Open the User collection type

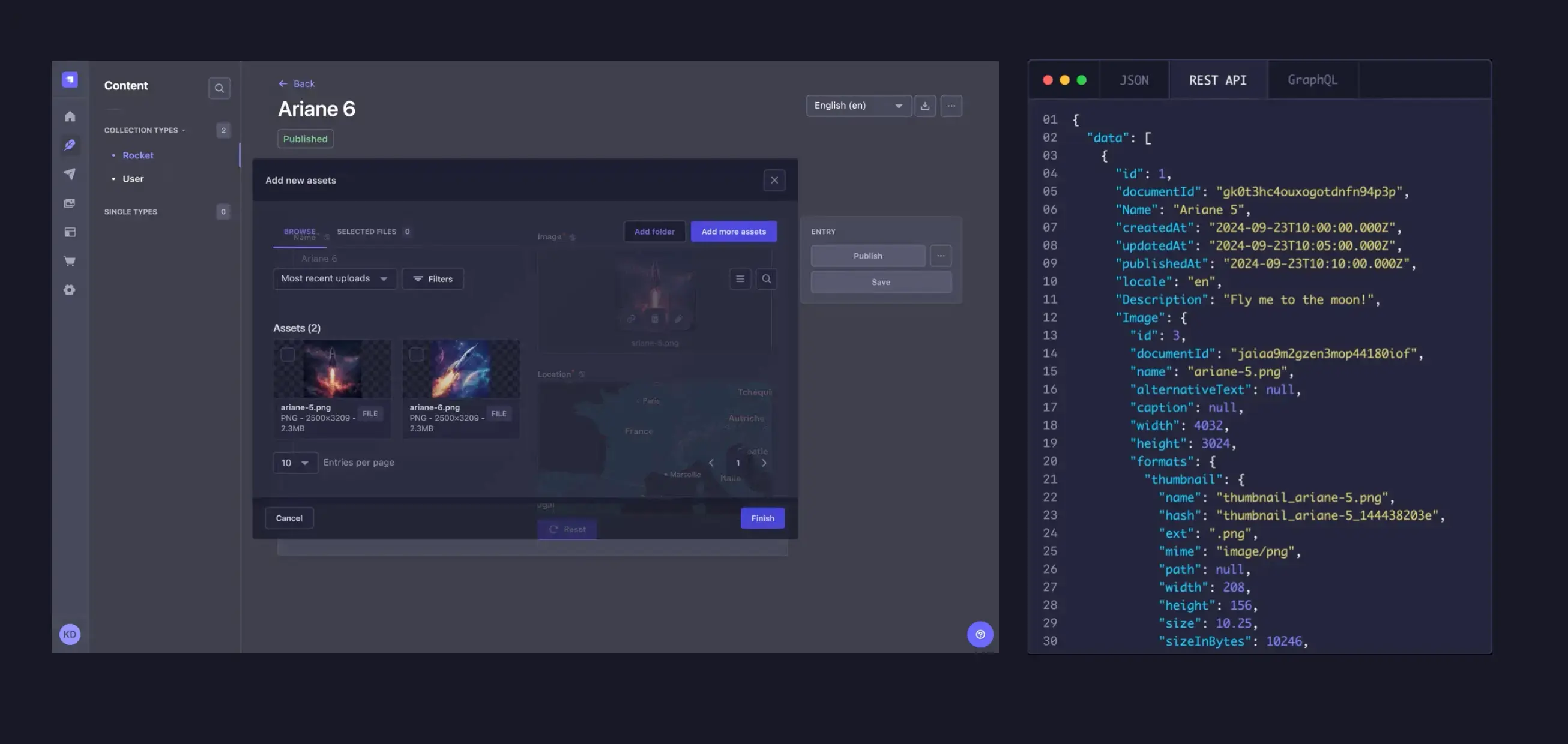(x=133, y=179)
